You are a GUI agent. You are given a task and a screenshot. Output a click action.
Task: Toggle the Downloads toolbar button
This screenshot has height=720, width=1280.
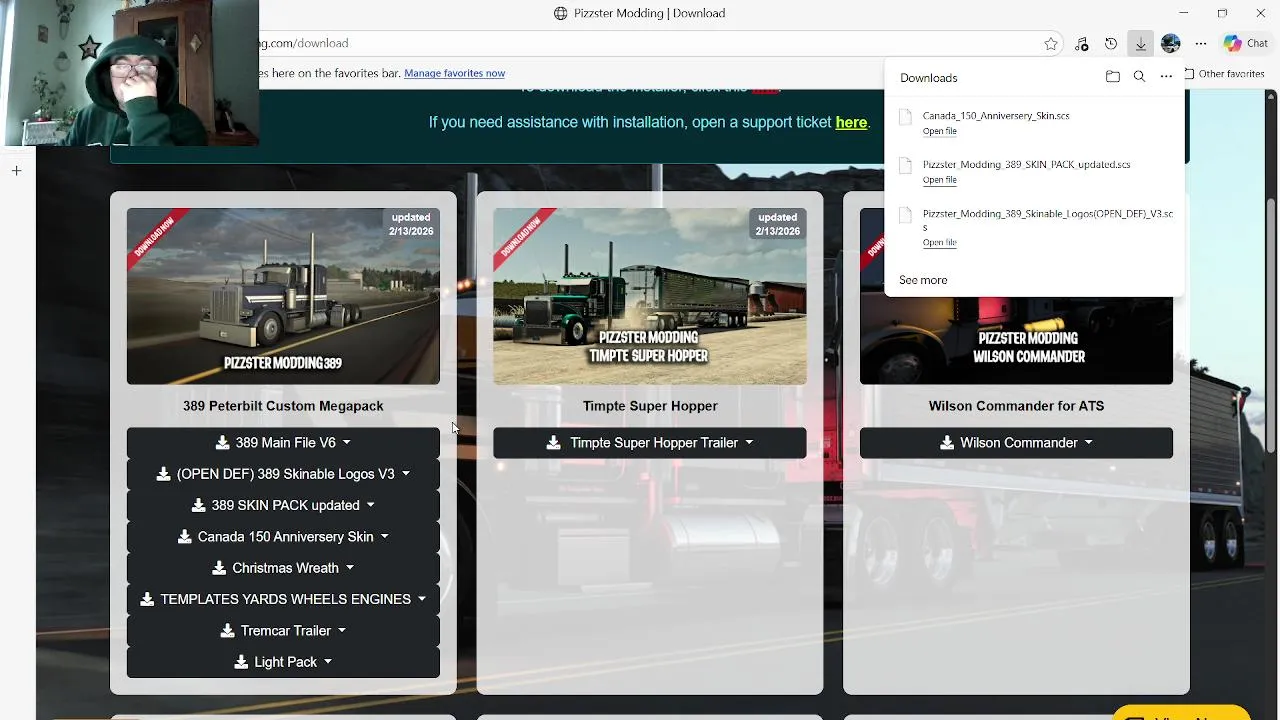(x=1140, y=44)
